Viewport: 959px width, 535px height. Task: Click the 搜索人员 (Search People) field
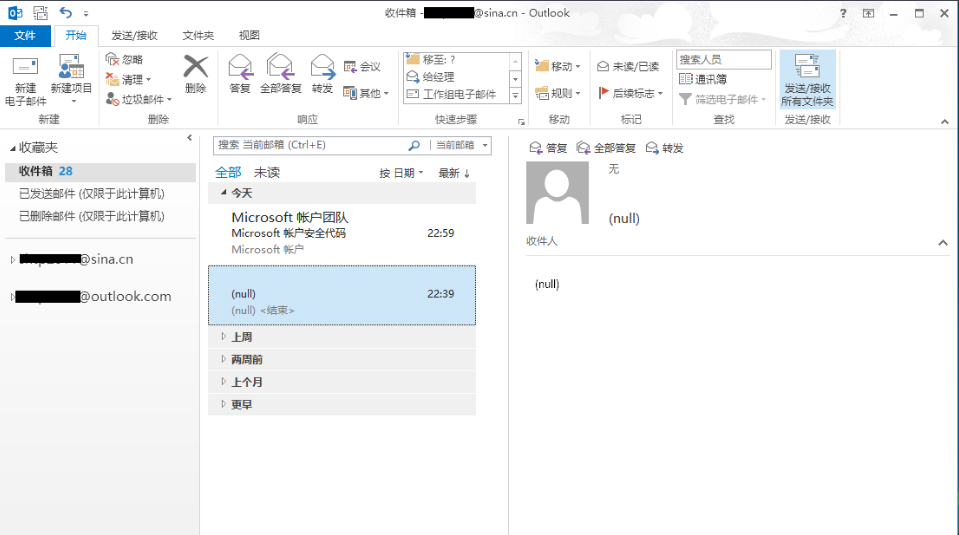point(724,60)
